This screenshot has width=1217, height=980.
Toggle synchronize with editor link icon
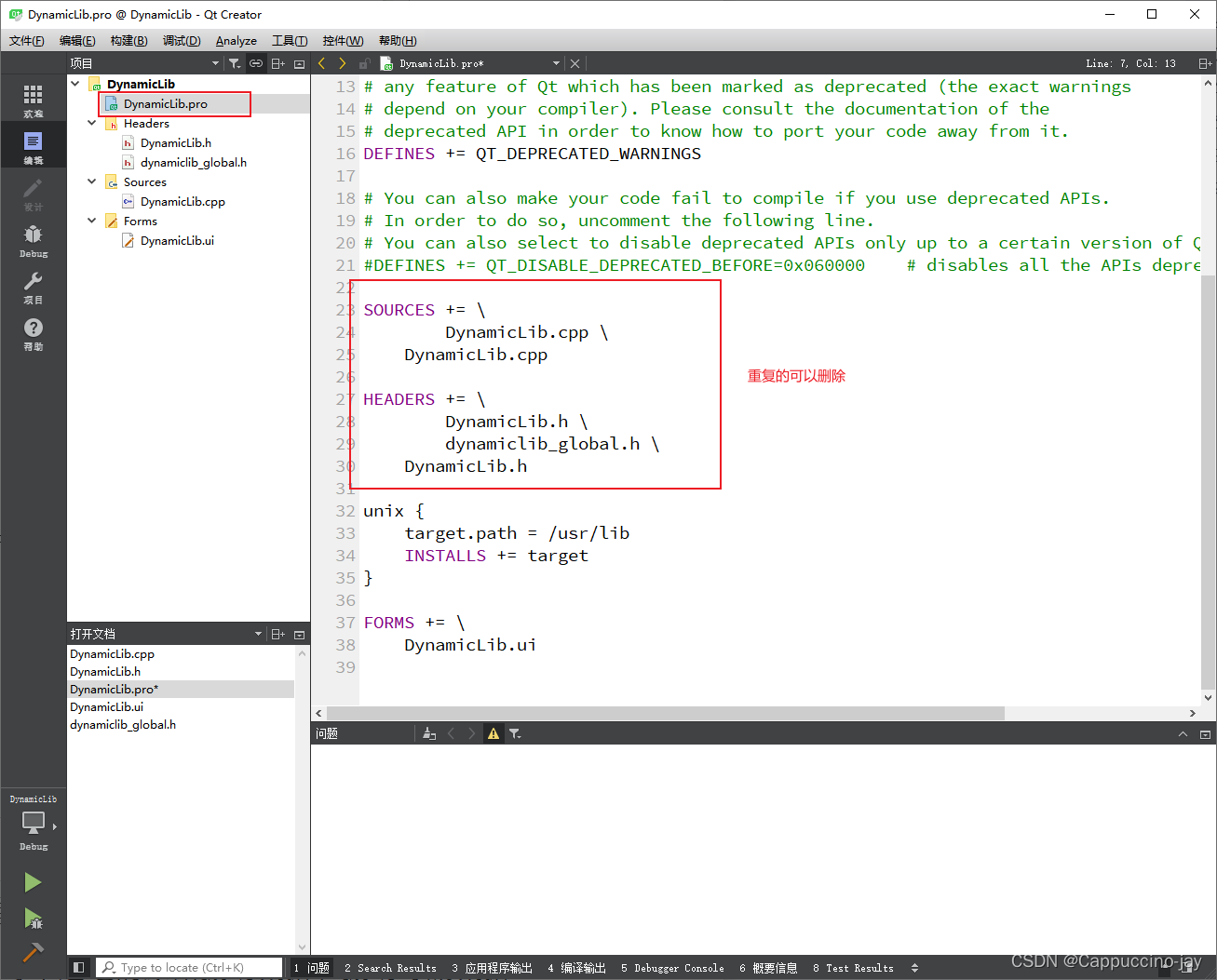point(256,63)
